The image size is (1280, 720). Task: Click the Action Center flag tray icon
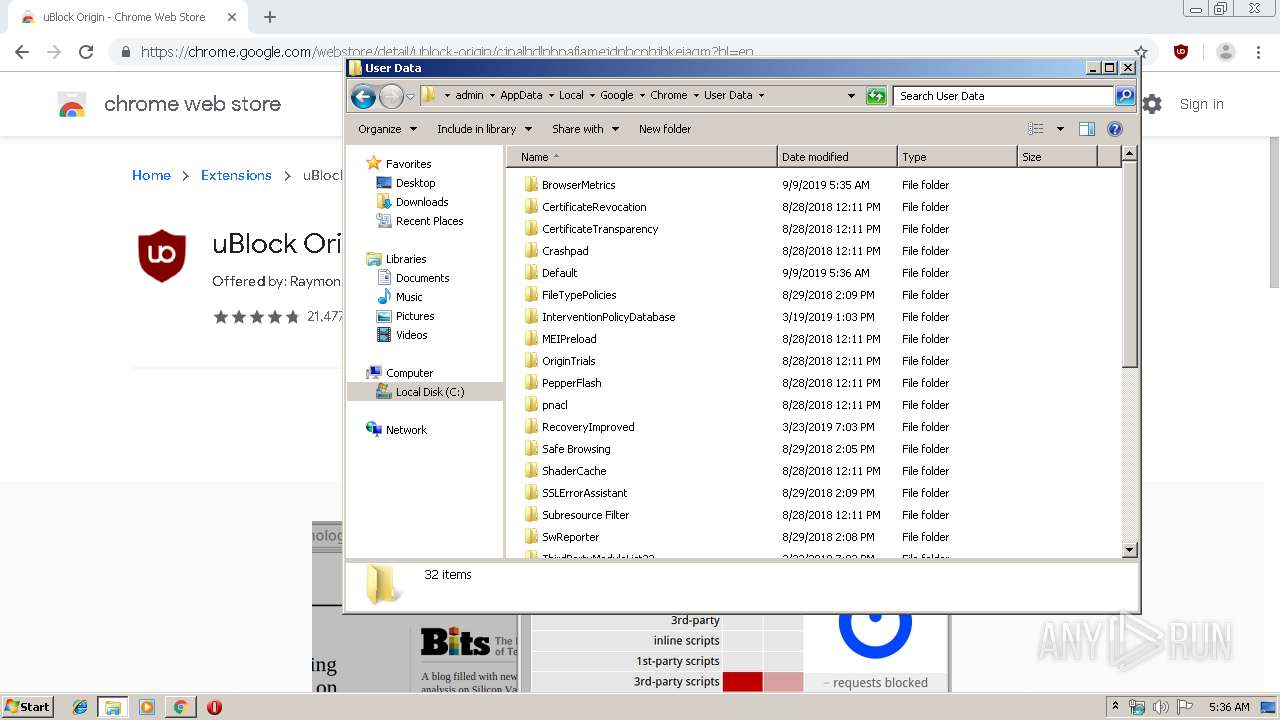pyautogui.click(x=1185, y=707)
